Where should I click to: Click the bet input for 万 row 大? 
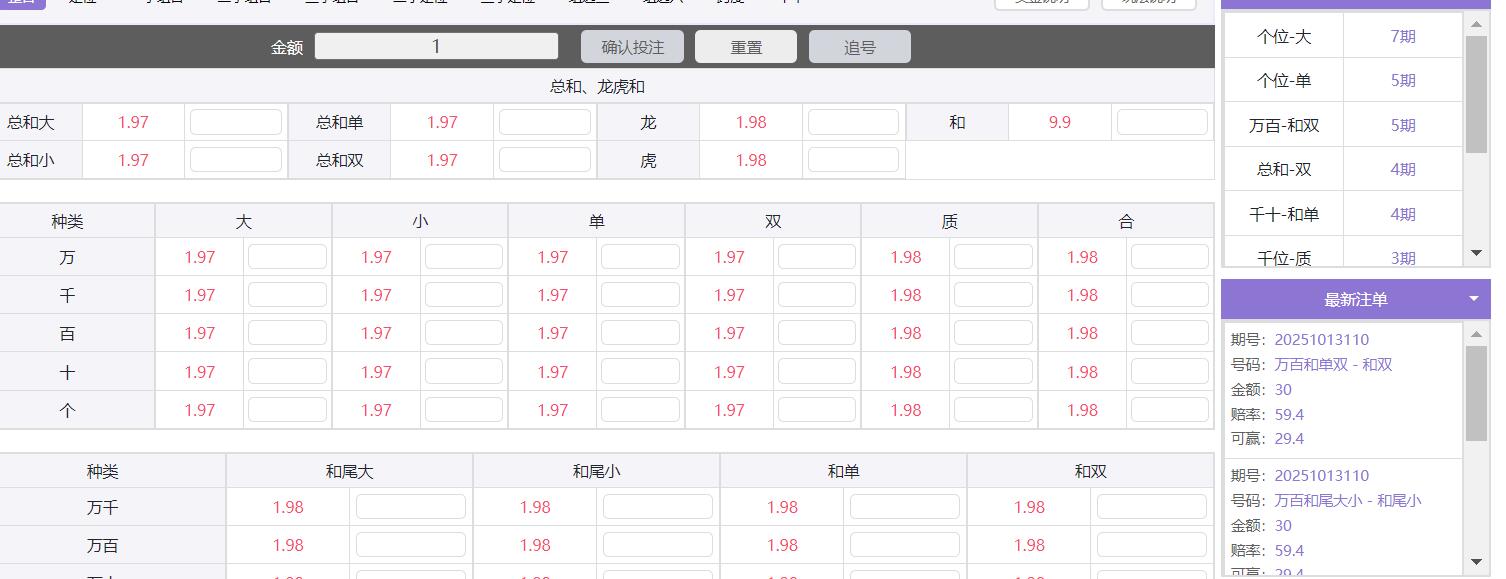287,256
